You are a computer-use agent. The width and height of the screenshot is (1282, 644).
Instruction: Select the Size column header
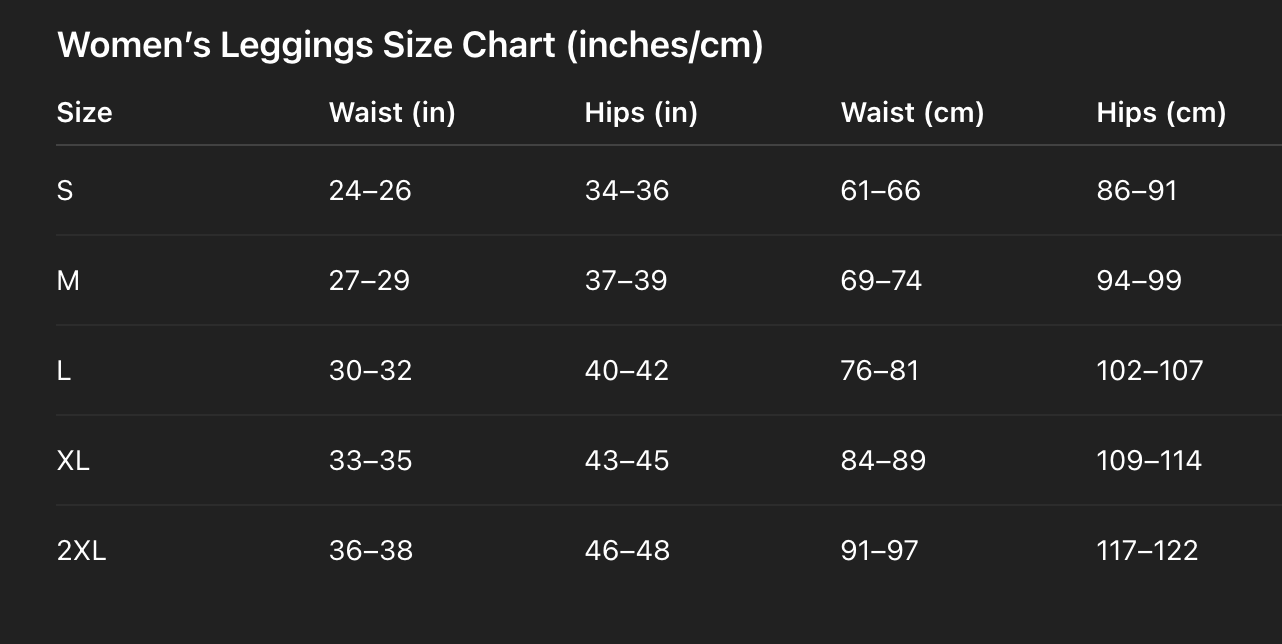coord(84,112)
